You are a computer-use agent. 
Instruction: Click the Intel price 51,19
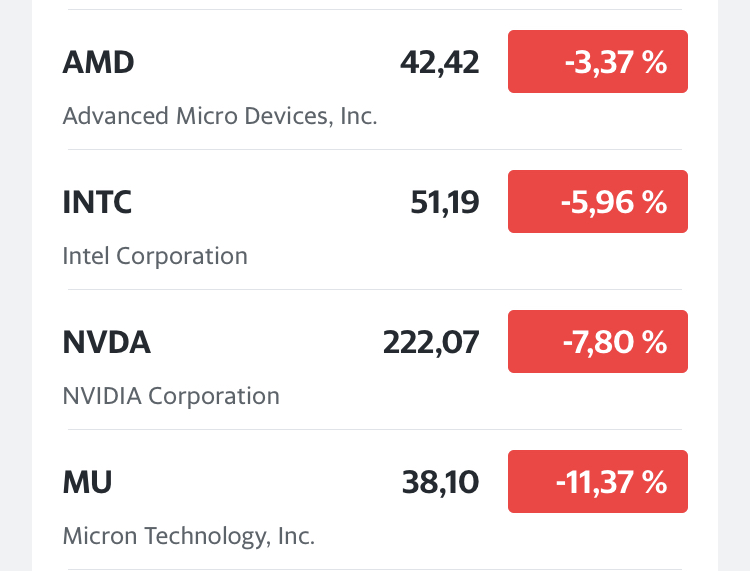point(445,203)
